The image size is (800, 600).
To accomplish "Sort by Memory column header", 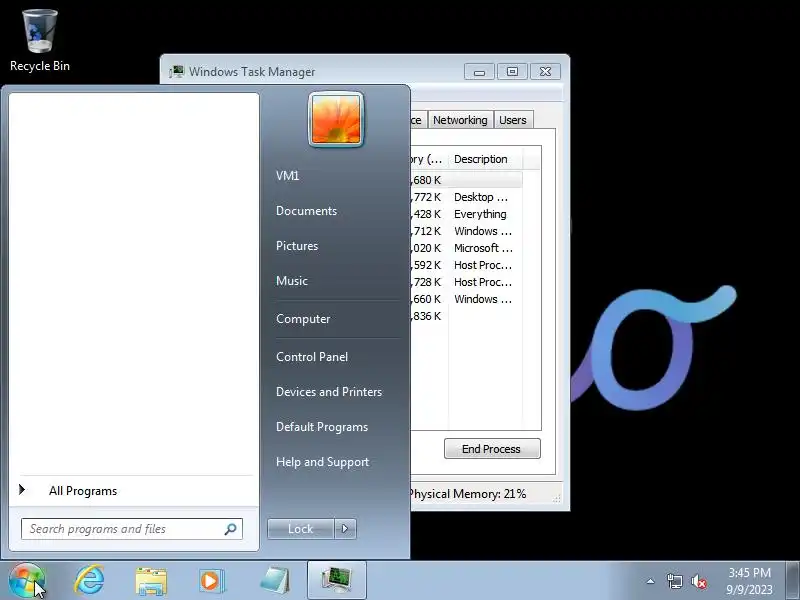I will pos(429,159).
